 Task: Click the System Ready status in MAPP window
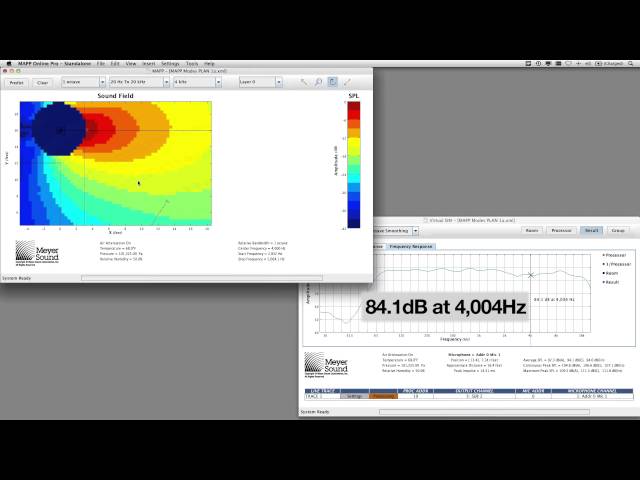pyautogui.click(x=17, y=278)
